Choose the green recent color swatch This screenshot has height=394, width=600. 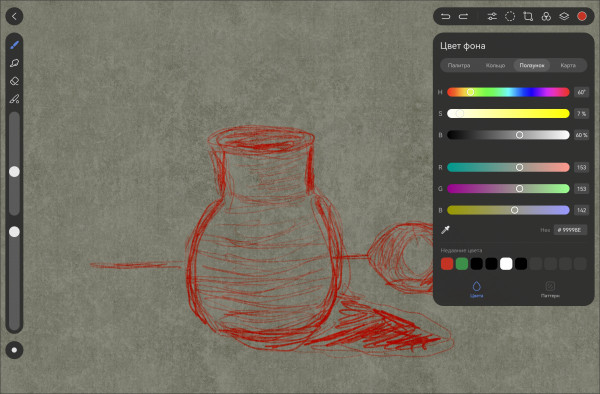[x=462, y=264]
